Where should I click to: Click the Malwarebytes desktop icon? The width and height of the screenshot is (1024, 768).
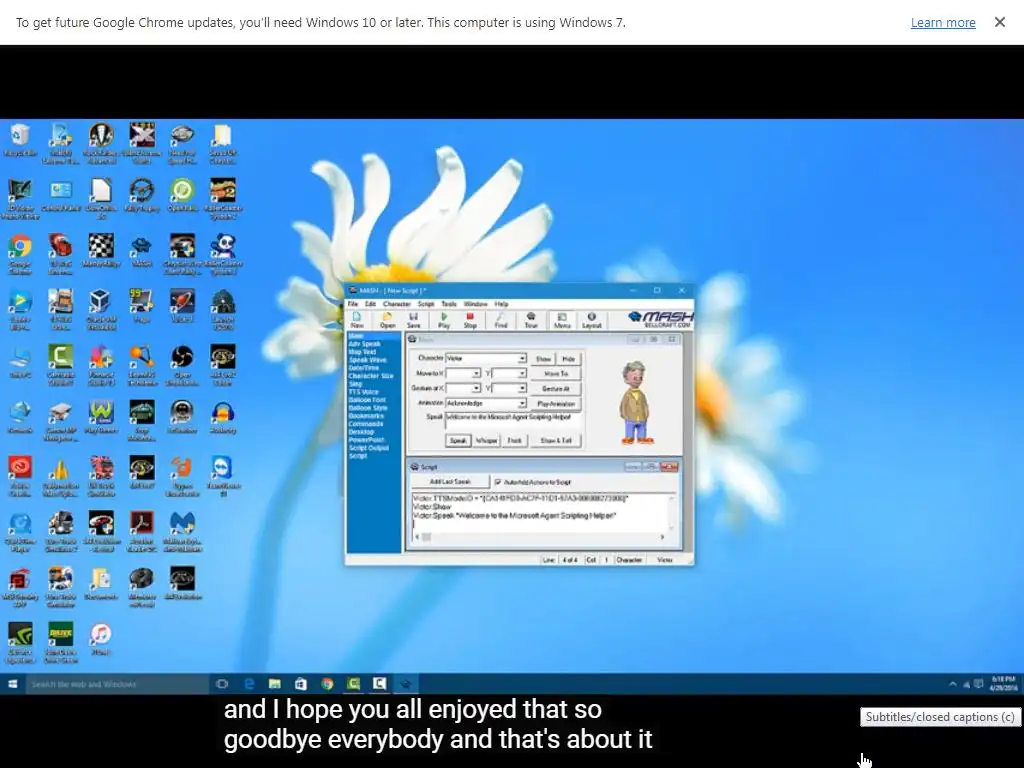pos(182,523)
